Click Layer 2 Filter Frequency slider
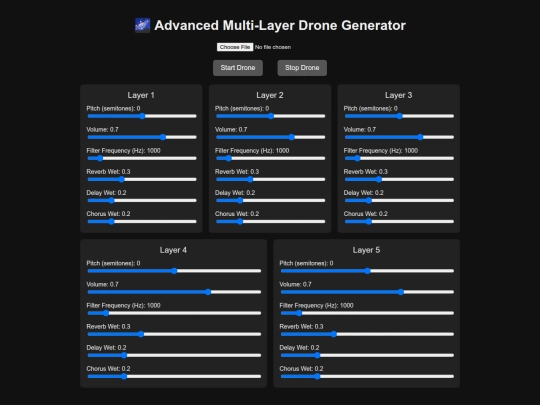 271,158
